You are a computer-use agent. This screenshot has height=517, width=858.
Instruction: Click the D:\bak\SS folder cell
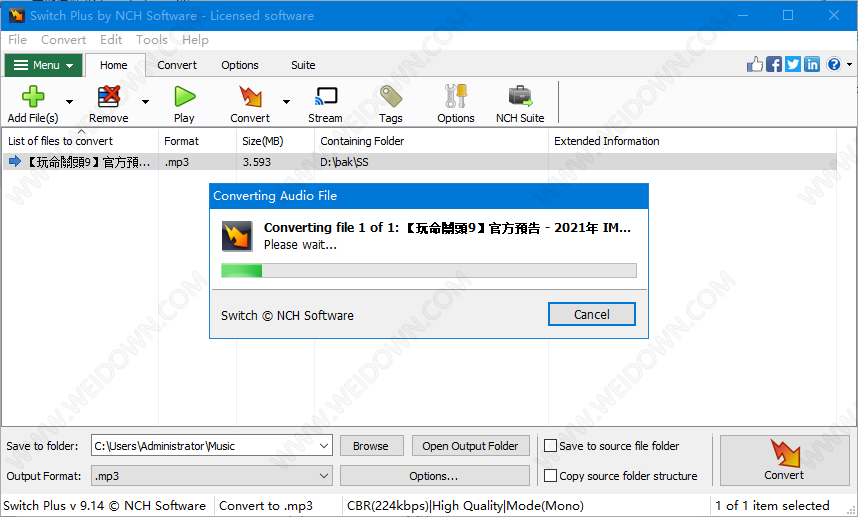(x=344, y=162)
